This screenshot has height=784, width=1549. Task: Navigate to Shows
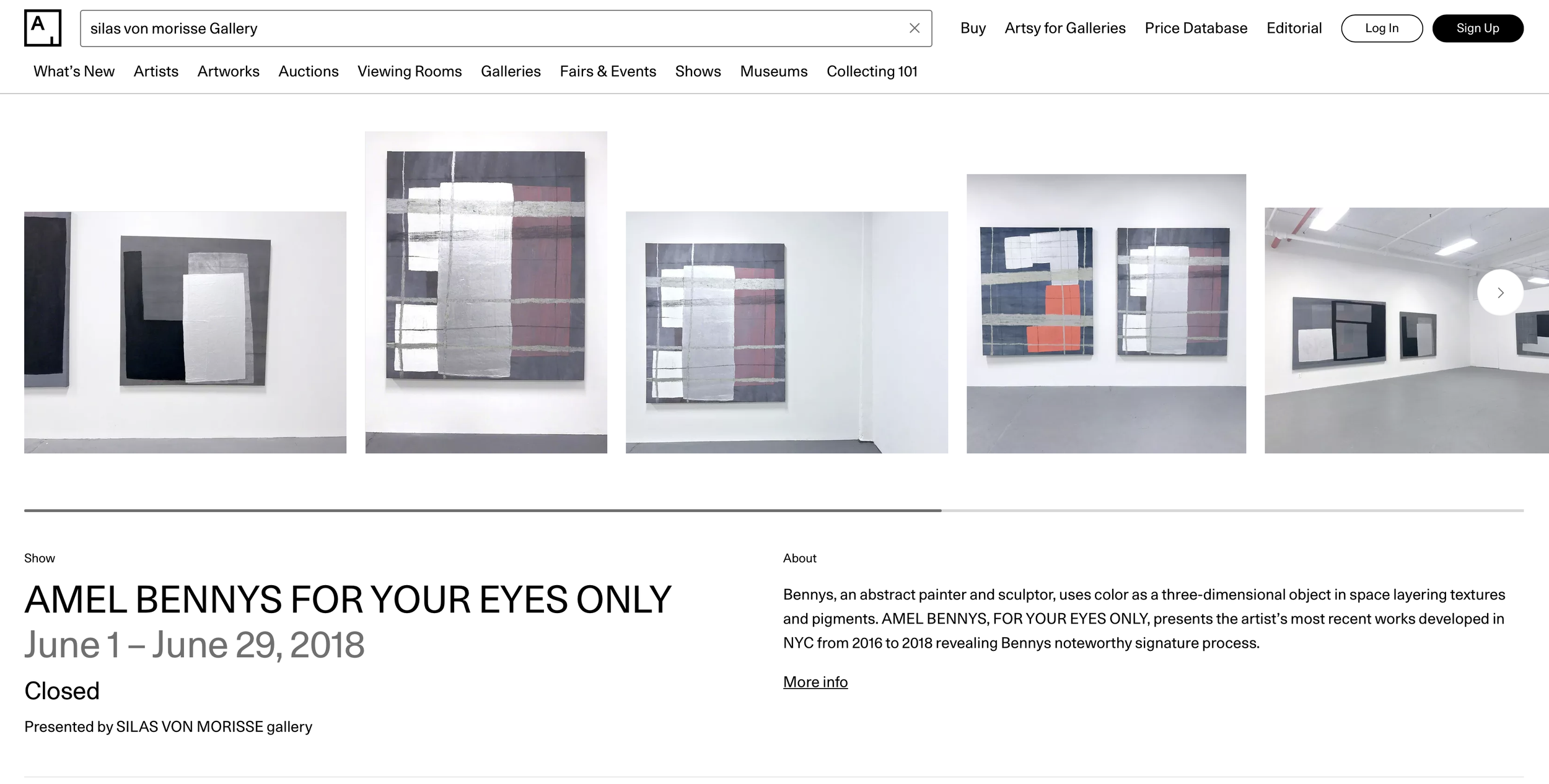698,71
